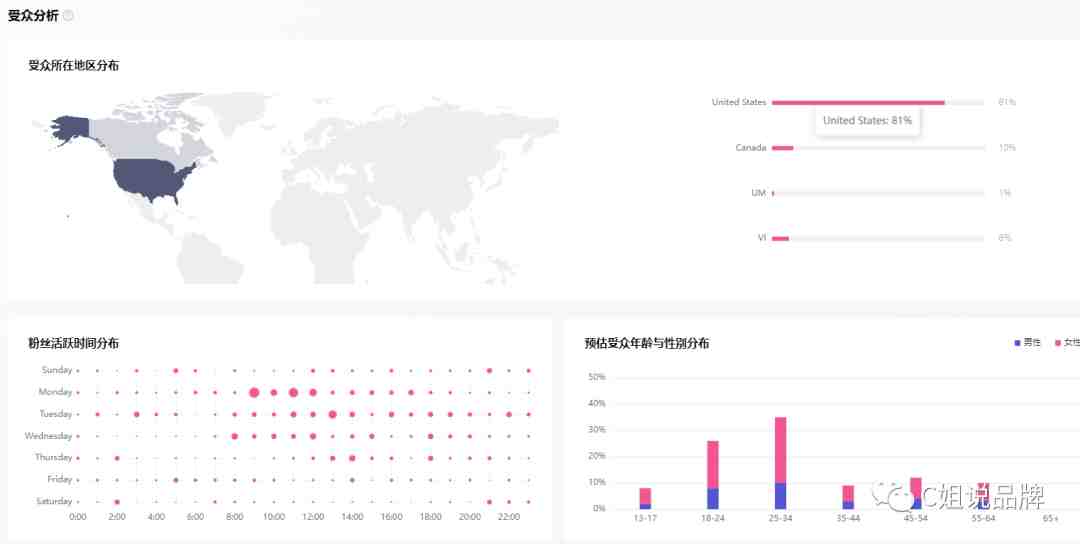The width and height of the screenshot is (1080, 544).
Task: Toggle the blue 男性 legend marker
Action: tap(1018, 343)
